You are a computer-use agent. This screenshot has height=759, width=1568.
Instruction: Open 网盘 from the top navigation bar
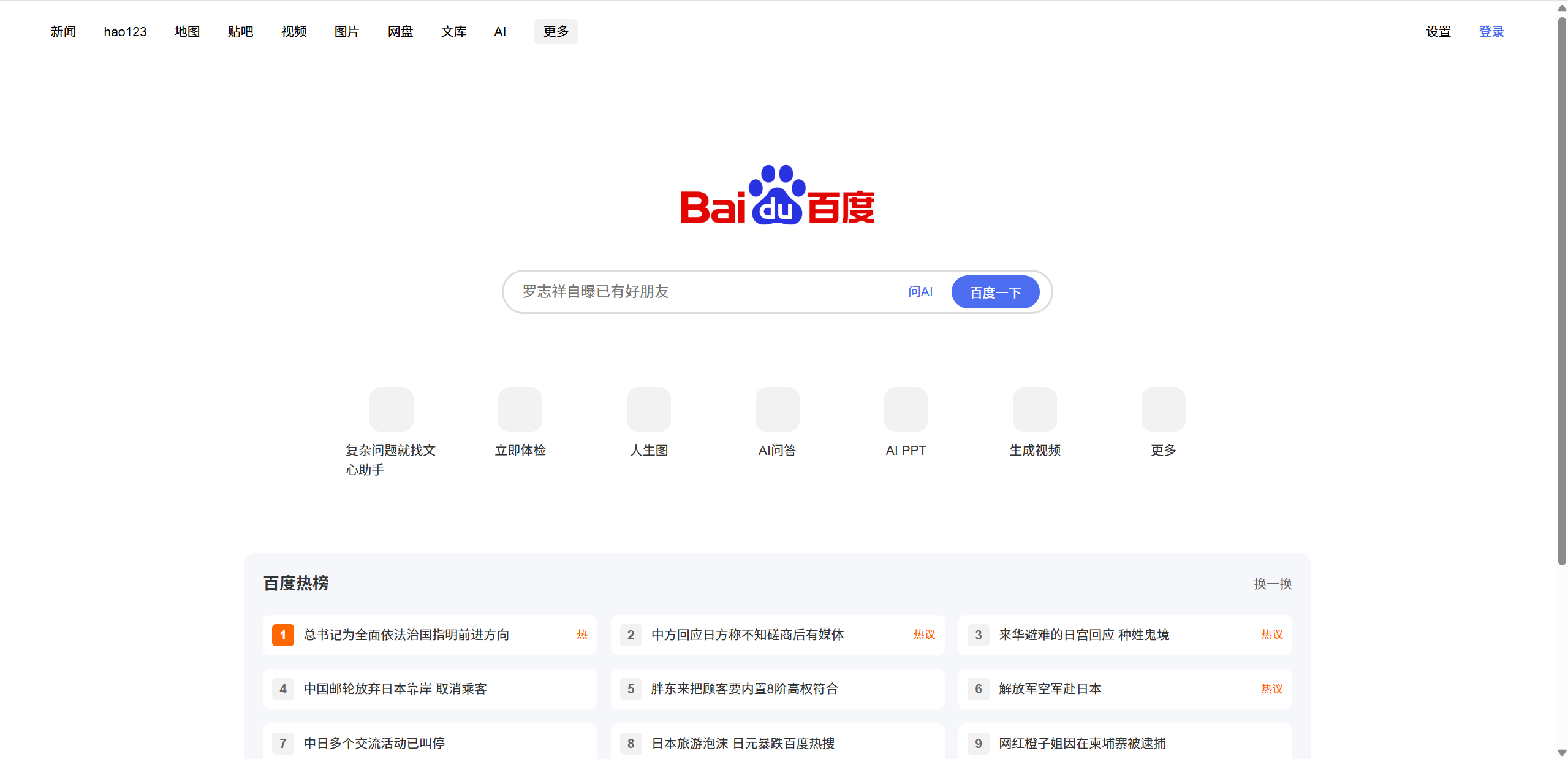tap(400, 31)
